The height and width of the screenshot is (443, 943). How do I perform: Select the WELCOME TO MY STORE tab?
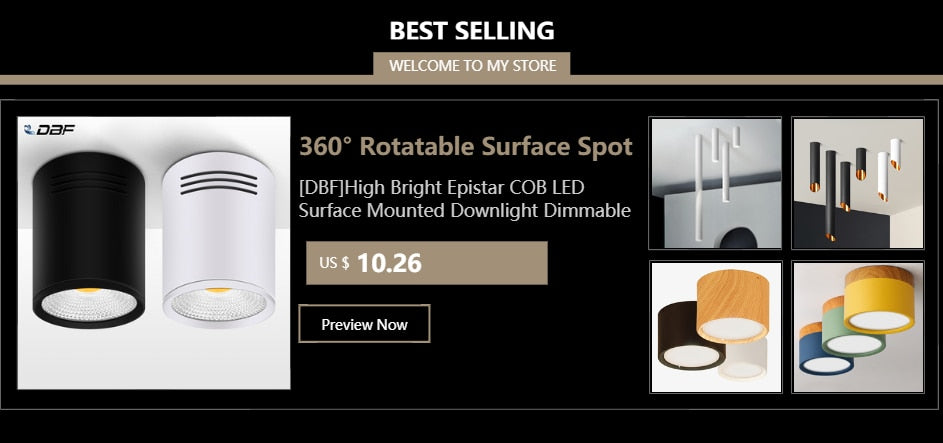click(x=471, y=66)
